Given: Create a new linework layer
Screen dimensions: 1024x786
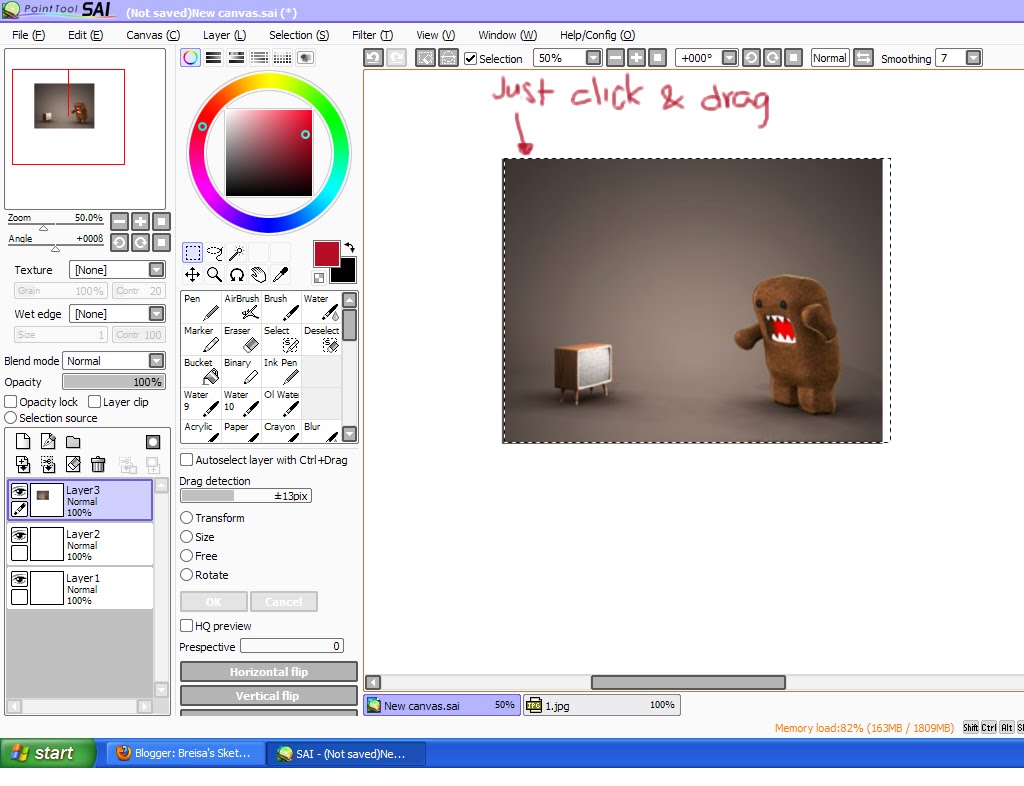Looking at the screenshot, I should tap(48, 442).
